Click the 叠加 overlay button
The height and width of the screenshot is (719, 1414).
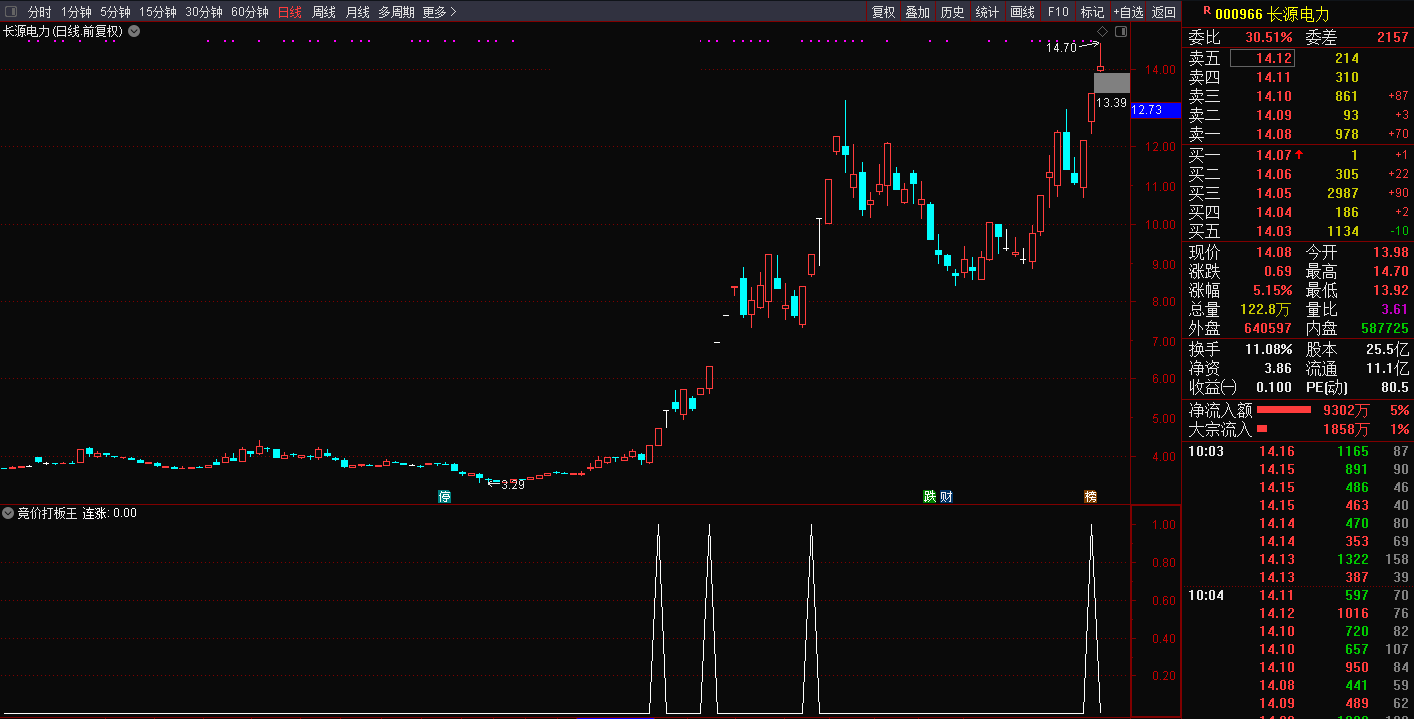coord(917,12)
